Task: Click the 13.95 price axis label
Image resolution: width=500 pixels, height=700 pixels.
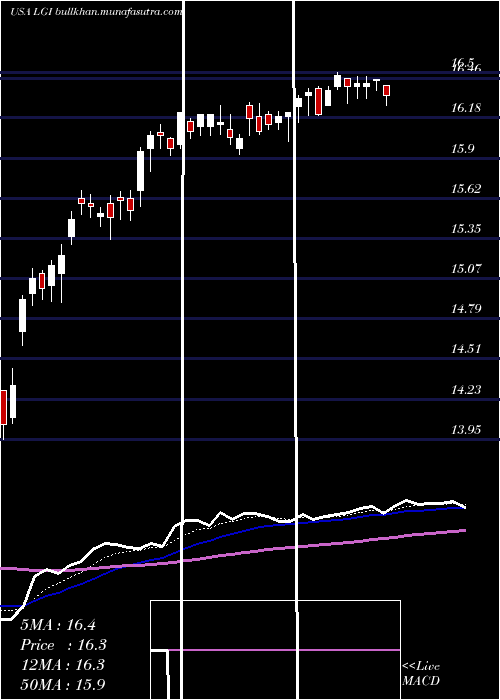Action: (466, 429)
